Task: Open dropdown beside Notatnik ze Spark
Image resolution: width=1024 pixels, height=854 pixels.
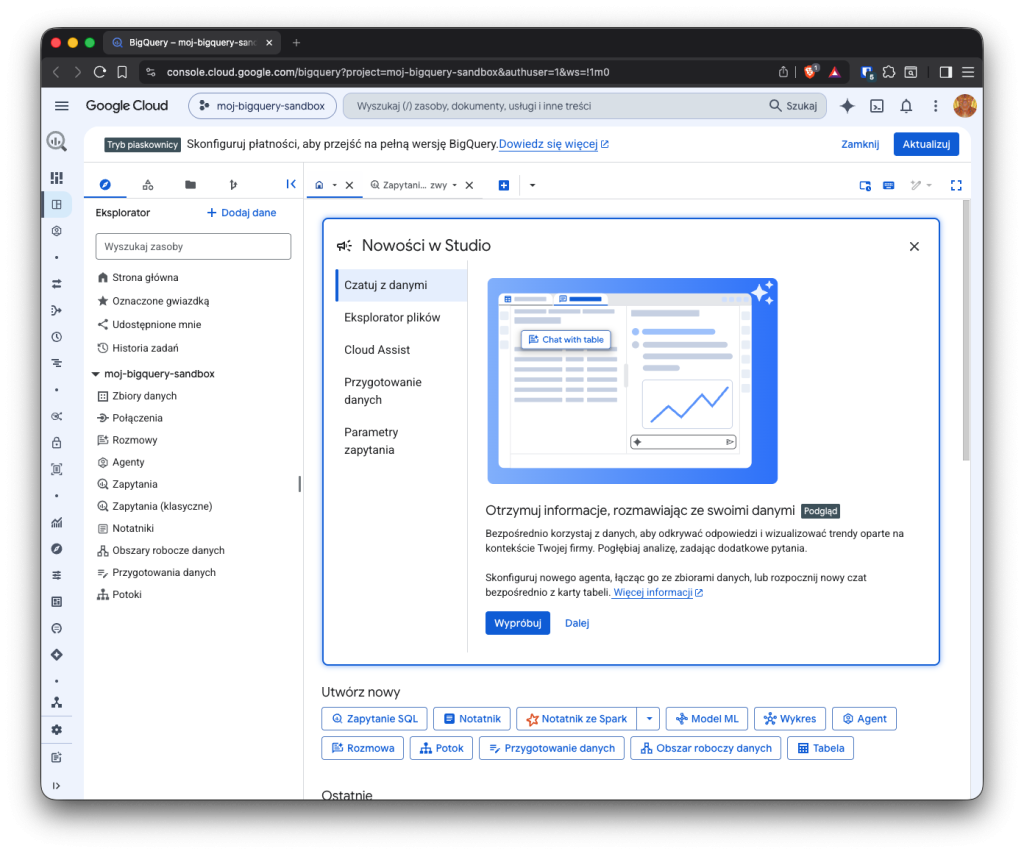Action: click(x=649, y=719)
